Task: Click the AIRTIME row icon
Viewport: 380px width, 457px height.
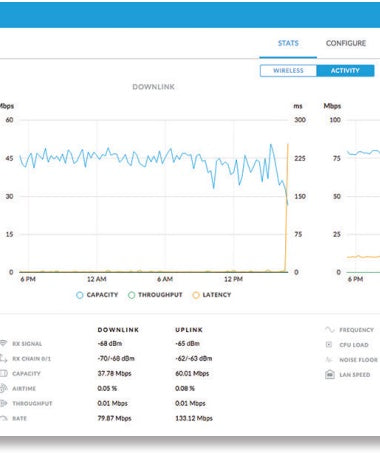Action: pyautogui.click(x=3, y=388)
